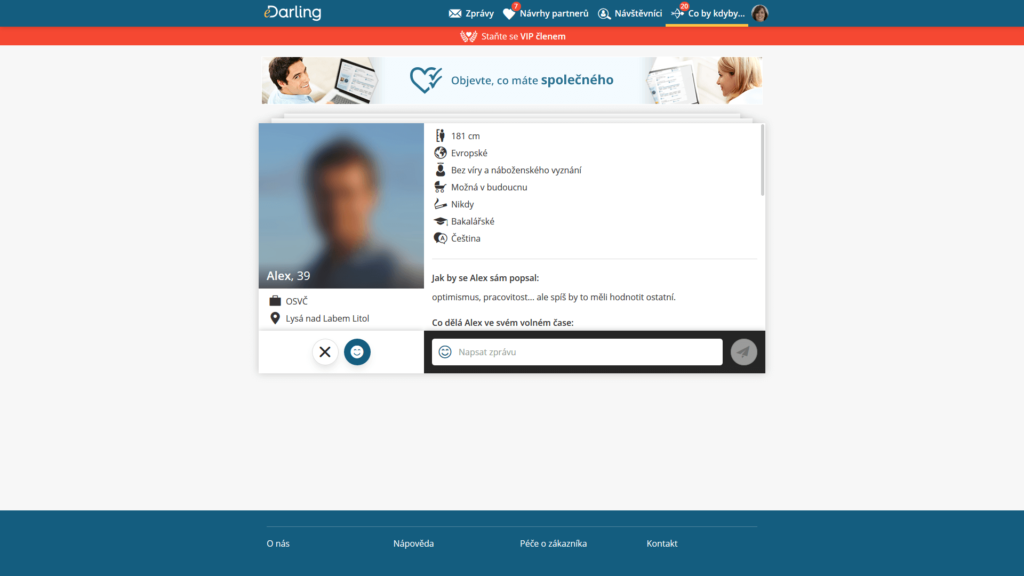This screenshot has height=576, width=1024.
Task: Open the eDarling logo home link
Action: (293, 12)
